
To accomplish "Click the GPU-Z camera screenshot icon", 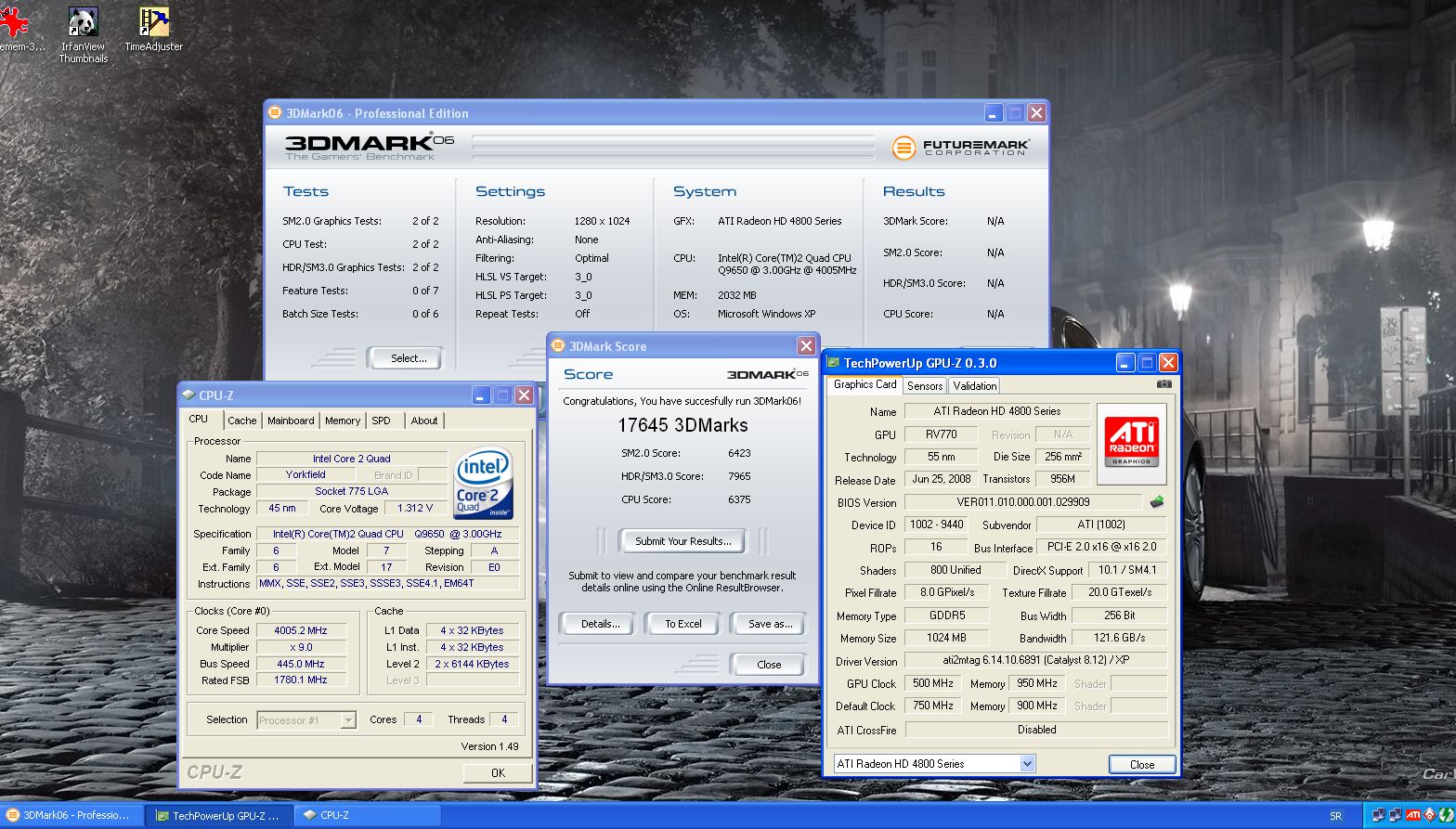I will [1164, 384].
